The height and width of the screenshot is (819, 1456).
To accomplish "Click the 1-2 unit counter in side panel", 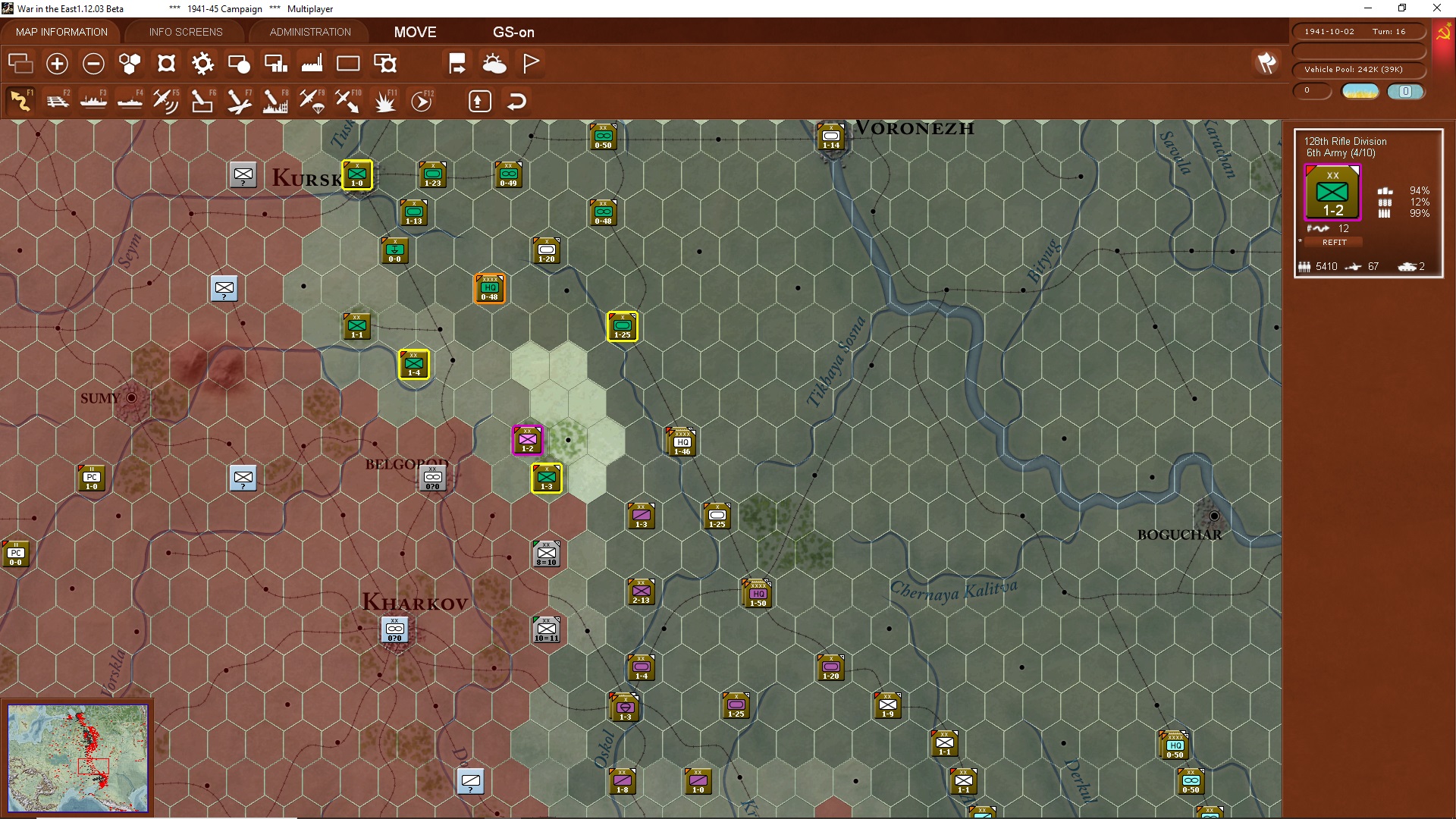I will pyautogui.click(x=1333, y=193).
